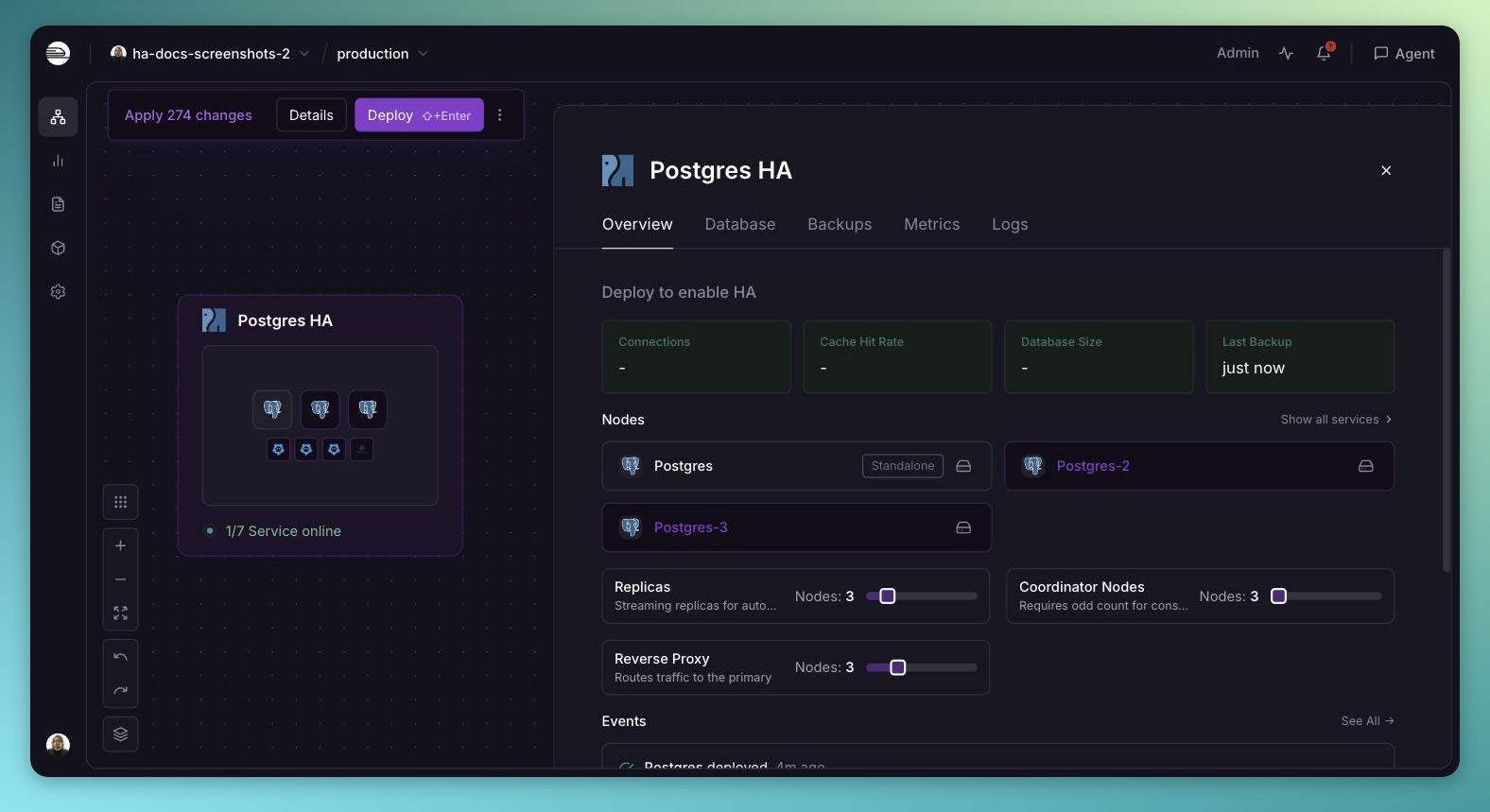Close the Postgres HA panel

[x=1386, y=170]
